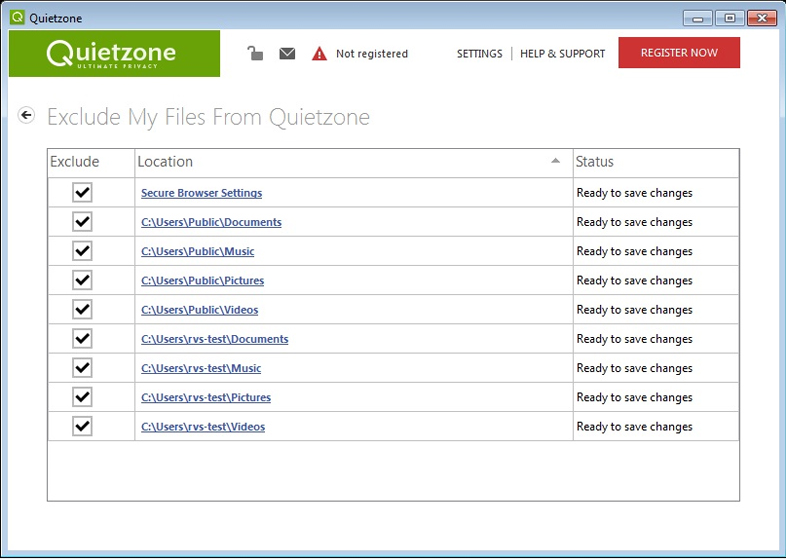Viewport: 786px width, 559px height.
Task: Open HELP & SUPPORT
Action: click(x=562, y=54)
